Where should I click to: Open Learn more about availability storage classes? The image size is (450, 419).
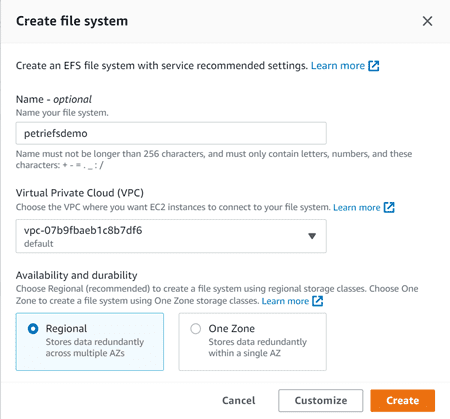click(285, 301)
